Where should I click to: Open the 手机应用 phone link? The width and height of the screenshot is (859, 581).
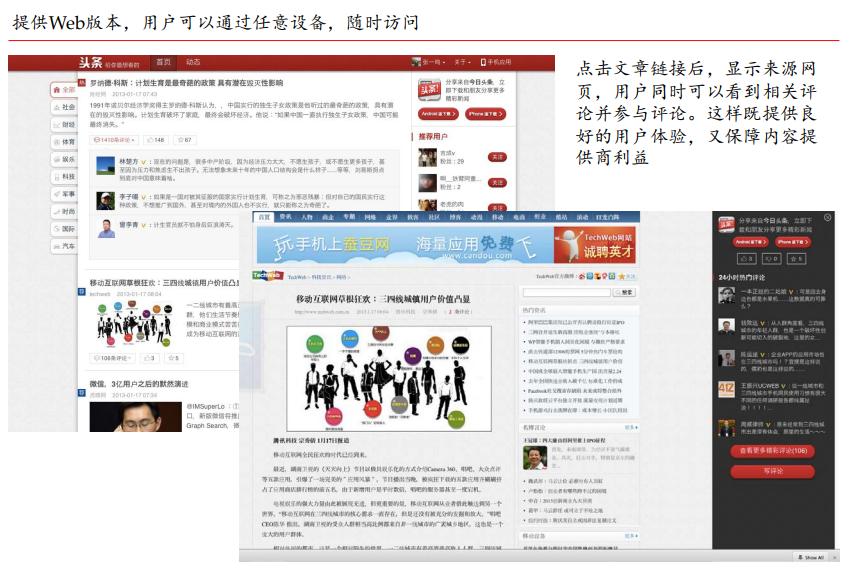[x=496, y=62]
